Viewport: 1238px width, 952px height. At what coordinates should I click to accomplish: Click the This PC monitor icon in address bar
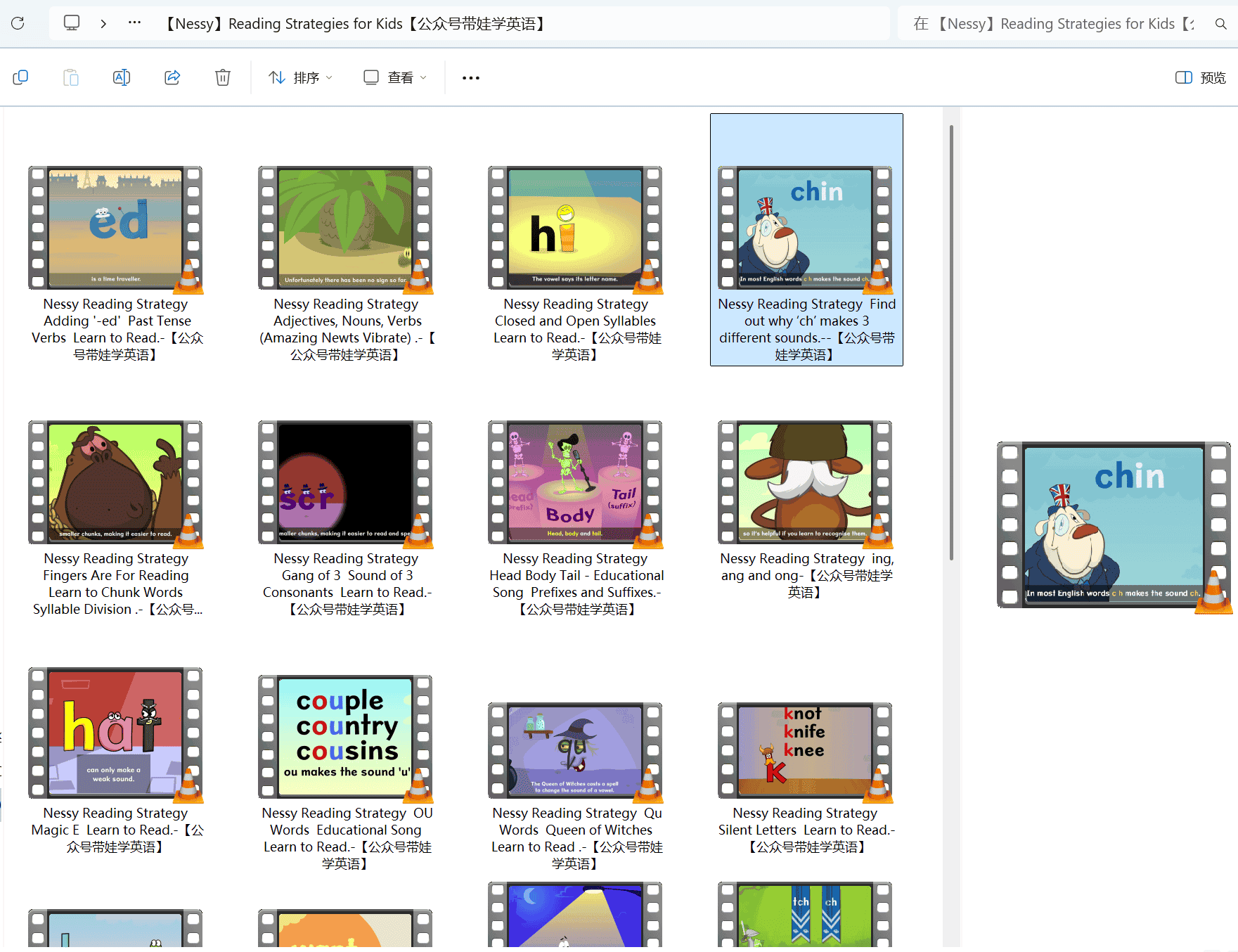[72, 23]
